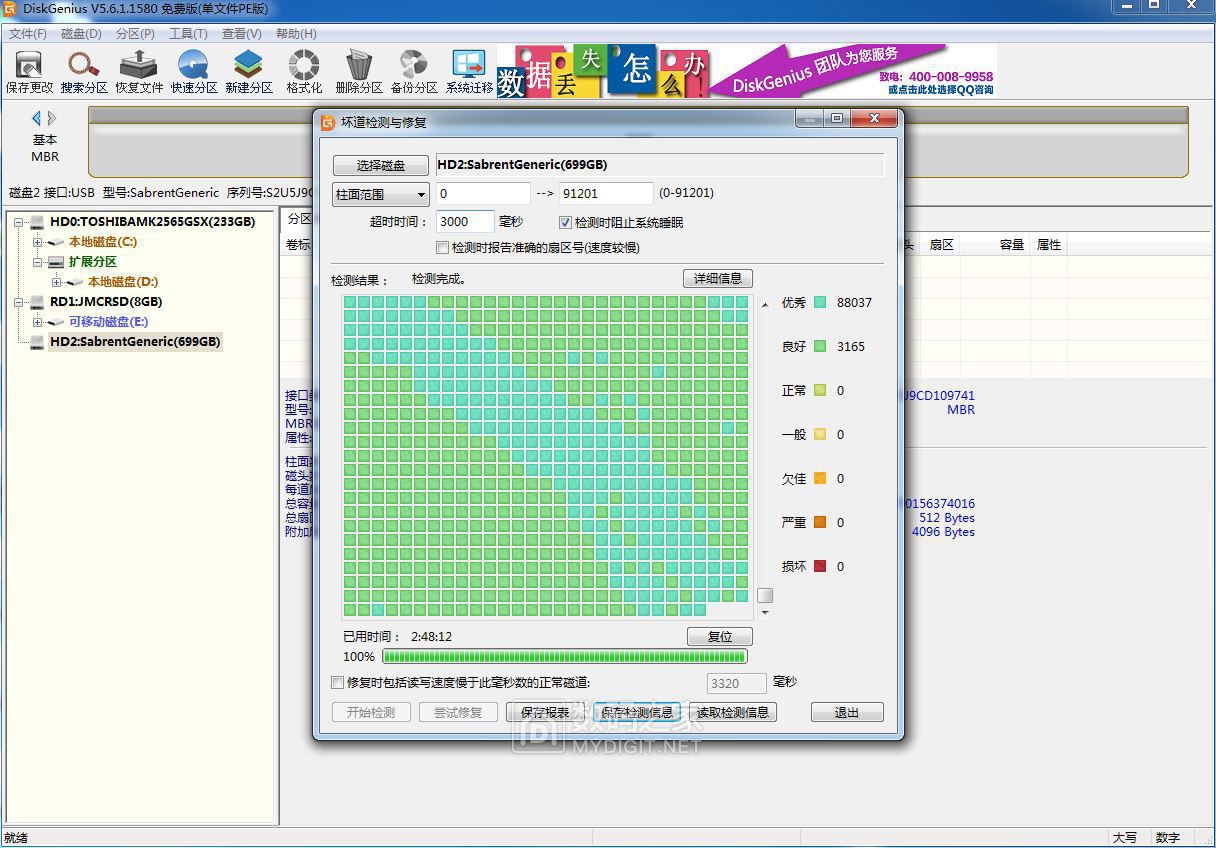Toggle 检测时阻止系统睡眠 checkbox
The image size is (1216, 848).
(565, 222)
